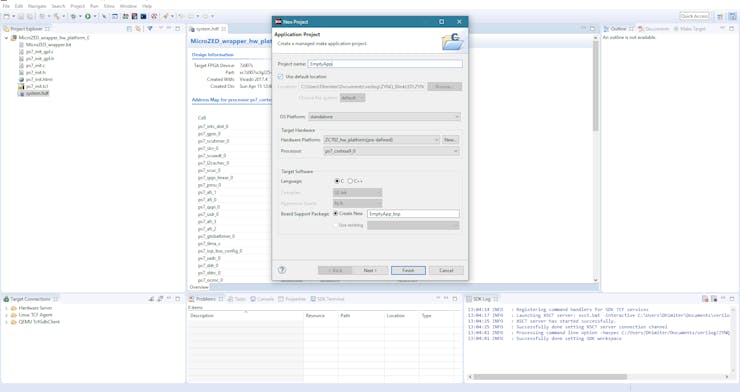
Task: Collapse the MicroZED_wrapper_hw_platform project tree
Action: point(6,38)
